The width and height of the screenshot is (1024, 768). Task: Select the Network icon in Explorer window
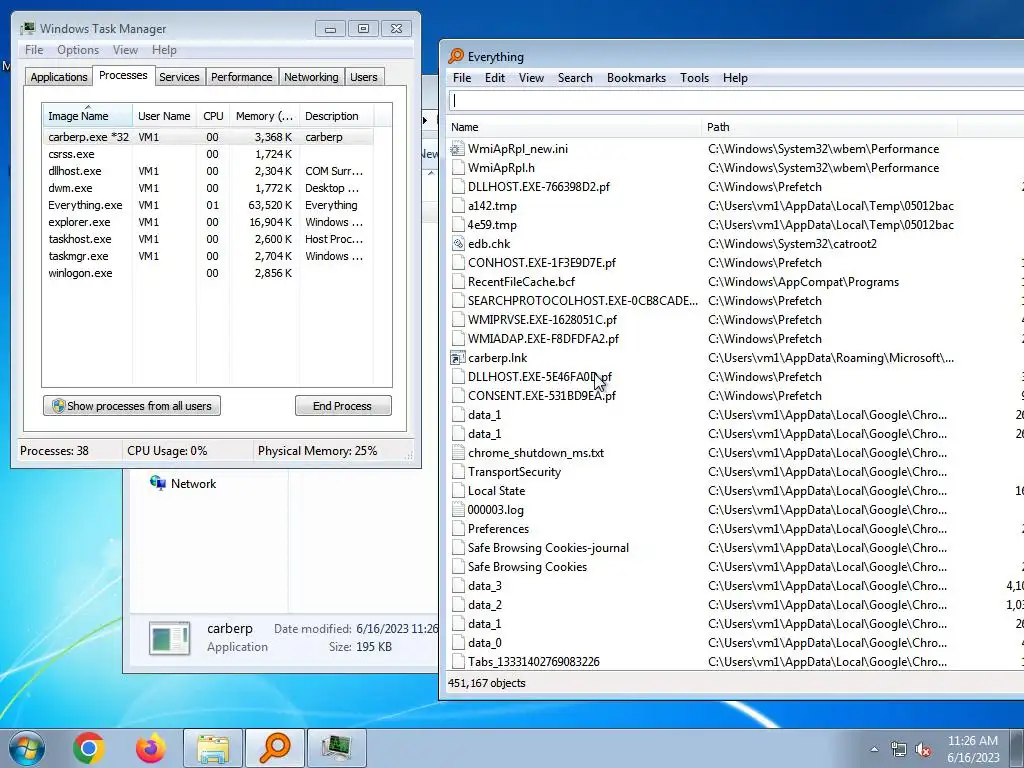pyautogui.click(x=157, y=483)
